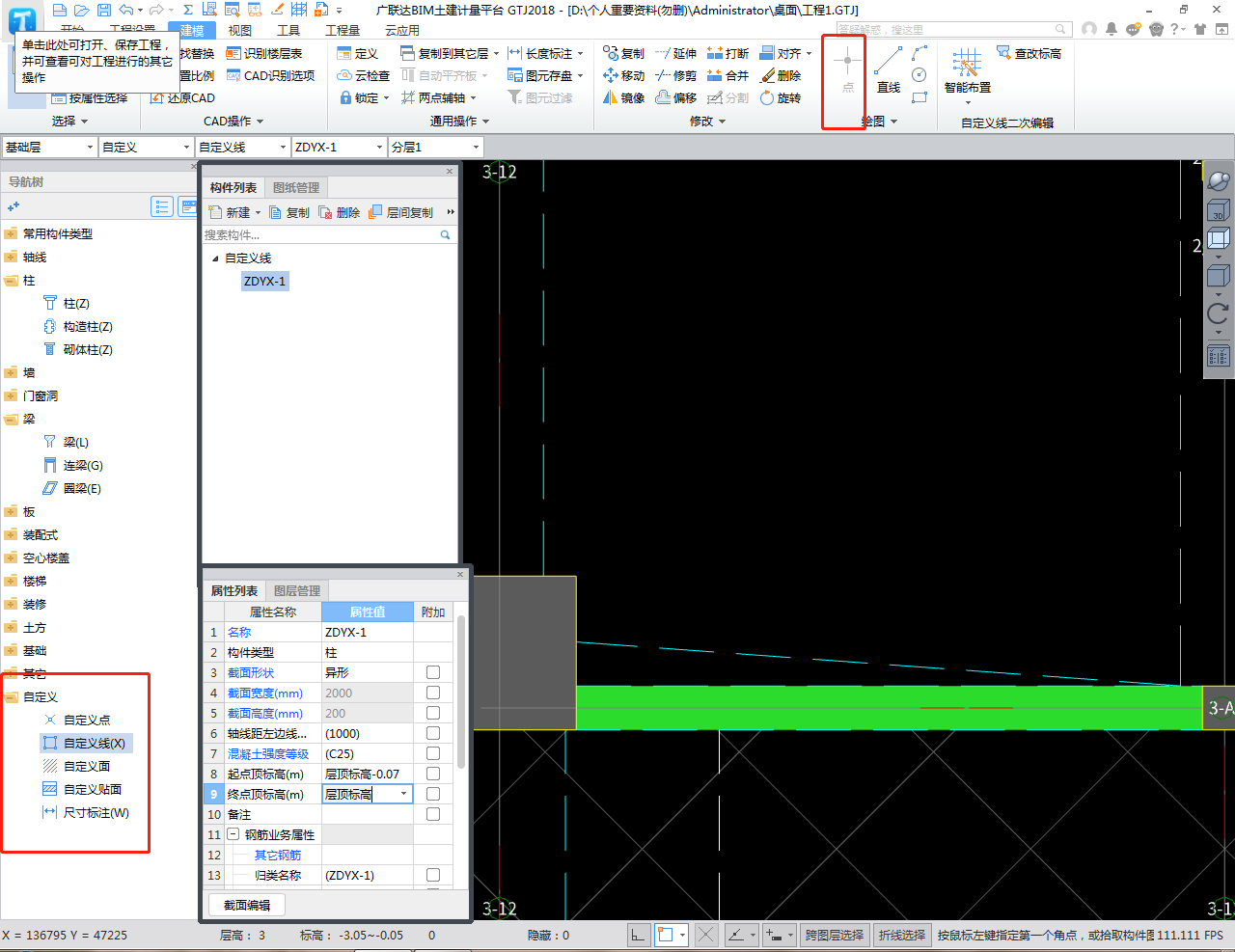The image size is (1235, 952).
Task: Click 还原CAD restore tool
Action: click(x=182, y=97)
